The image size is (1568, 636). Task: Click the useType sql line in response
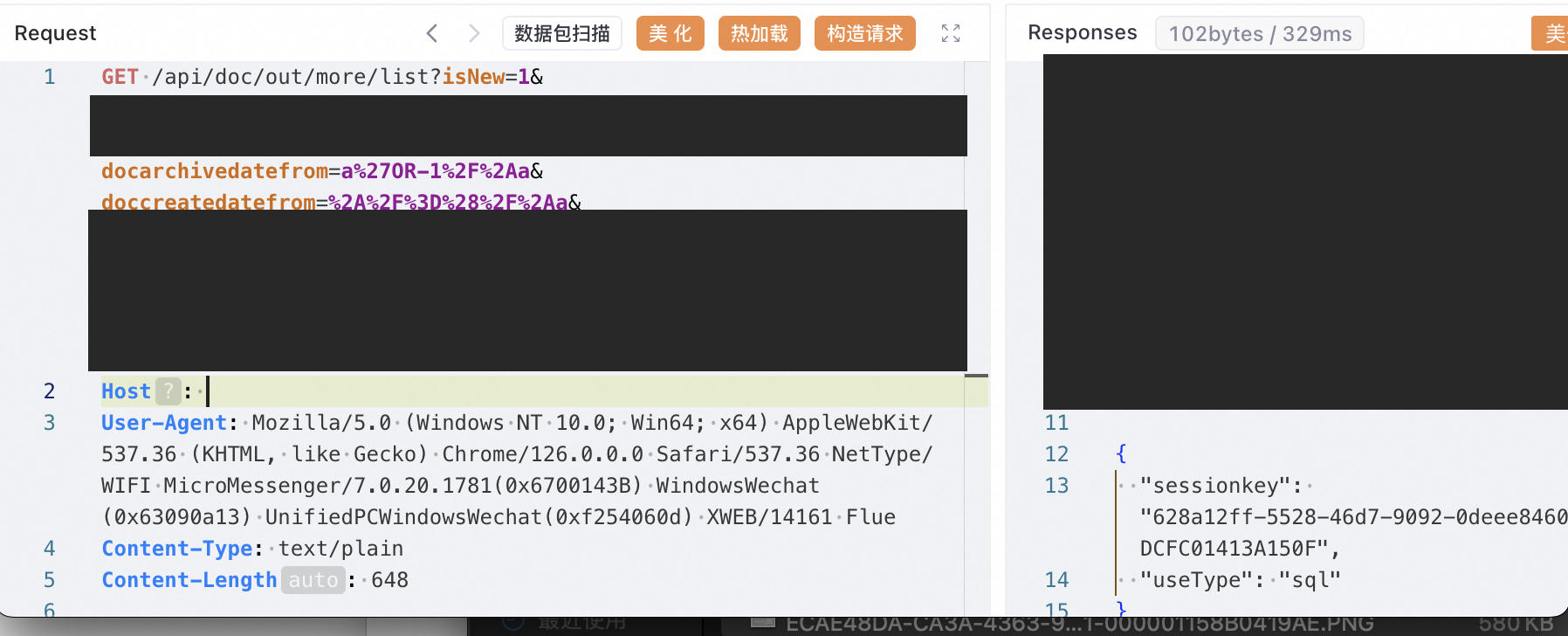[1240, 580]
